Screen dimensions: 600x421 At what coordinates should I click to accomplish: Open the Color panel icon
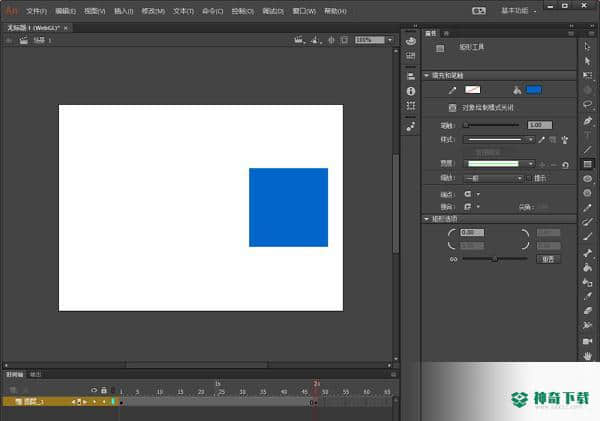click(411, 41)
